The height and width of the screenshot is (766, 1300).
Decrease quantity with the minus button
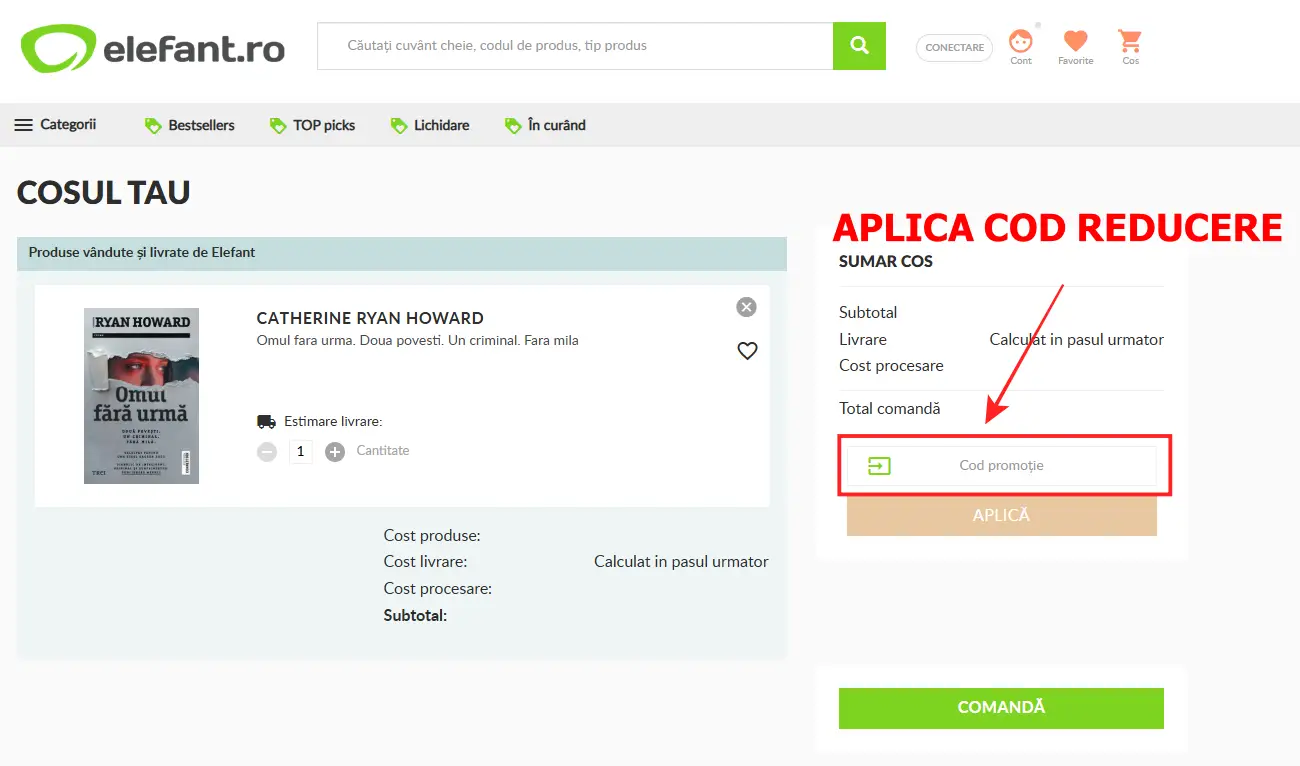pyautogui.click(x=267, y=451)
